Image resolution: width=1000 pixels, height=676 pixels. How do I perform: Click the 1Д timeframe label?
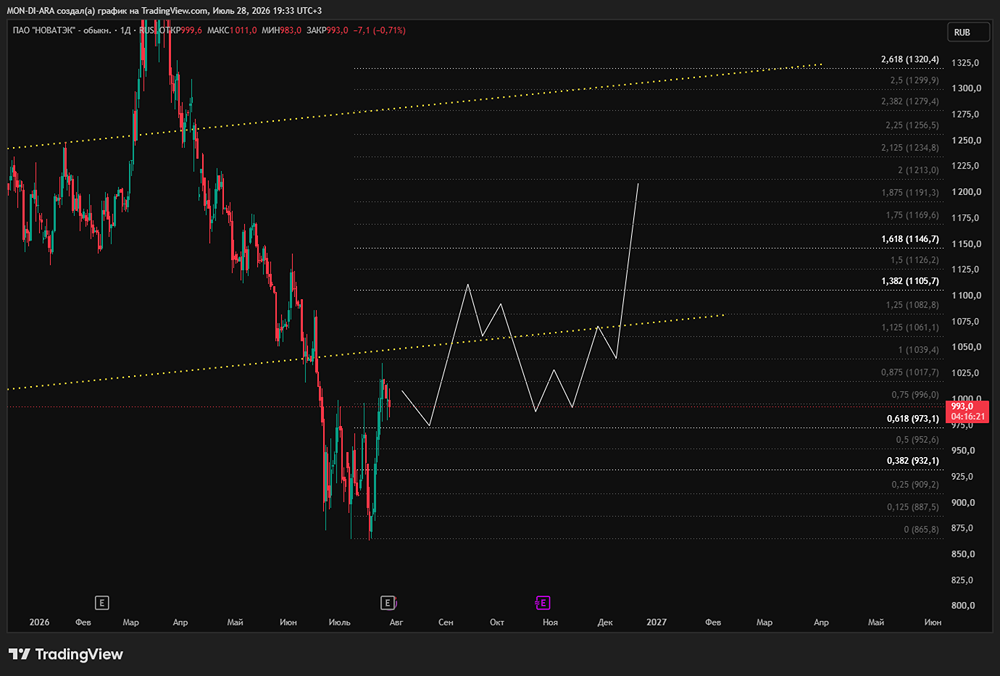click(x=125, y=30)
